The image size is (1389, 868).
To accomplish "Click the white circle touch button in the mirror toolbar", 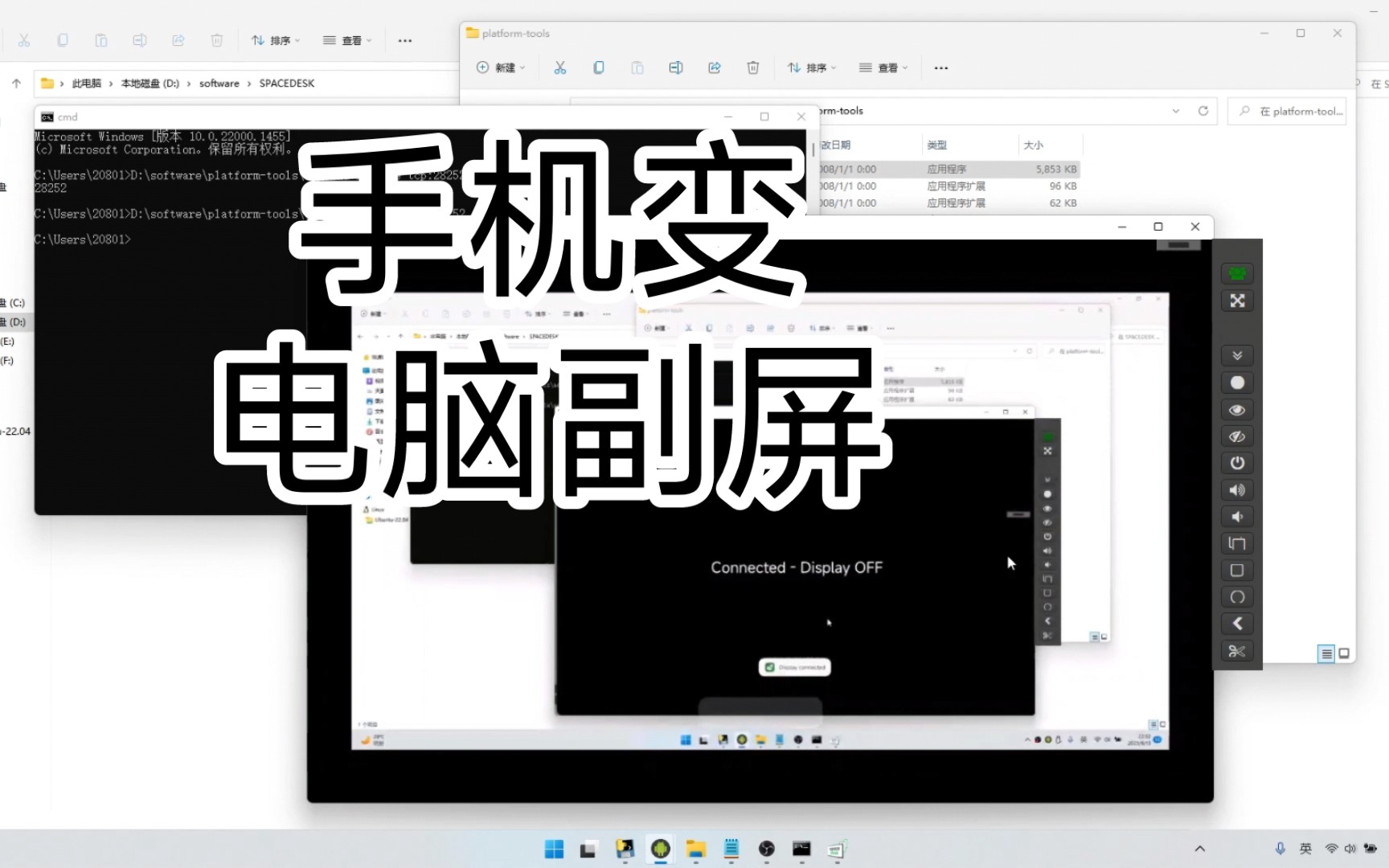I will (x=1237, y=383).
